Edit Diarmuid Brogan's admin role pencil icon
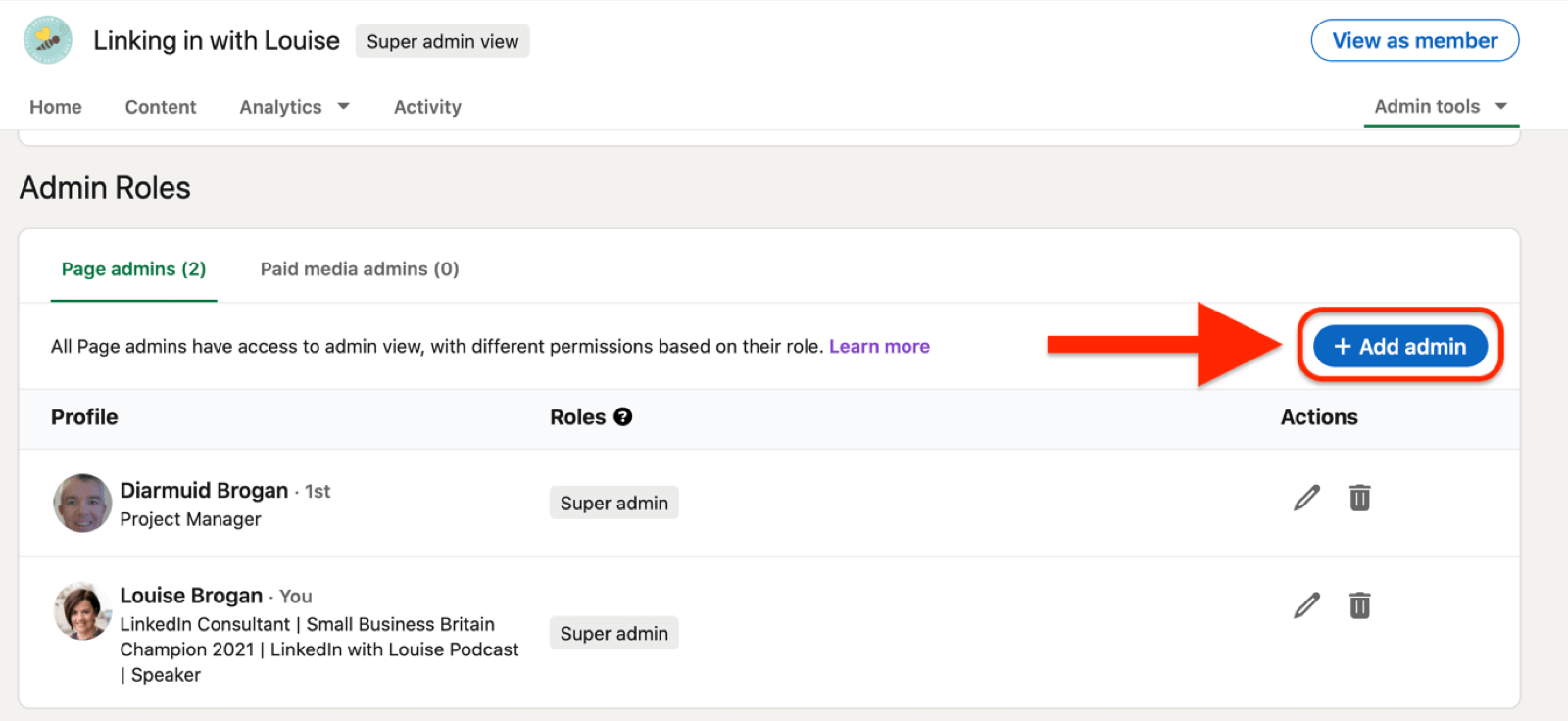This screenshot has height=721, width=1568. pyautogui.click(x=1306, y=499)
